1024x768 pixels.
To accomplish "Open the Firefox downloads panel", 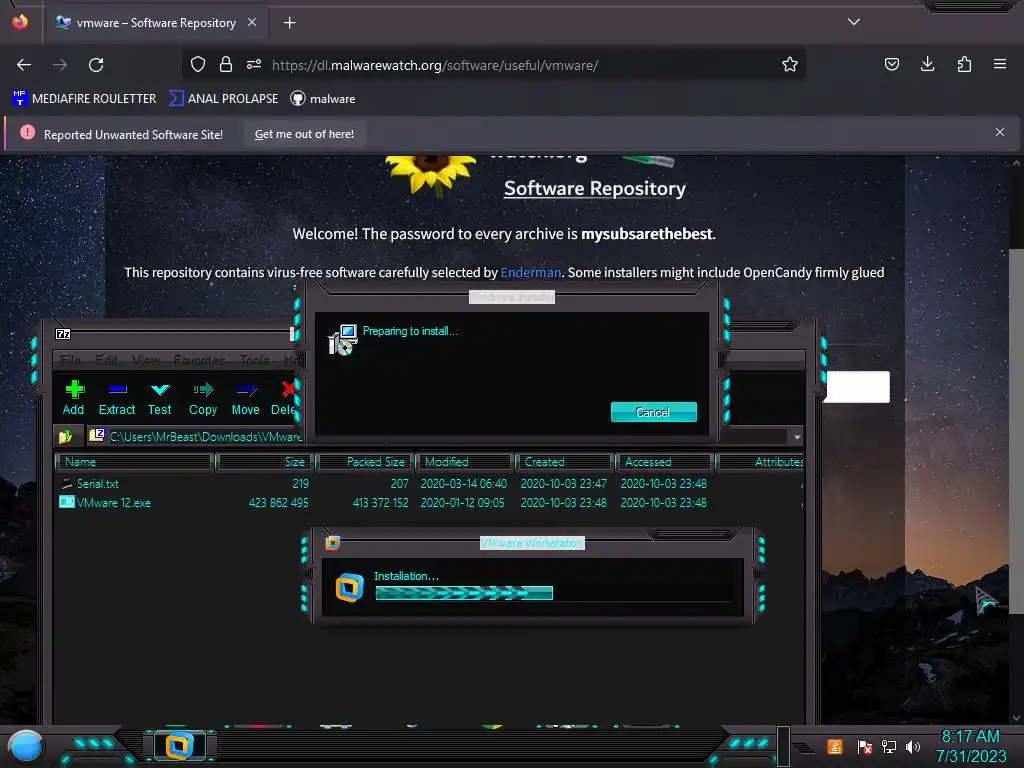I will point(927,64).
